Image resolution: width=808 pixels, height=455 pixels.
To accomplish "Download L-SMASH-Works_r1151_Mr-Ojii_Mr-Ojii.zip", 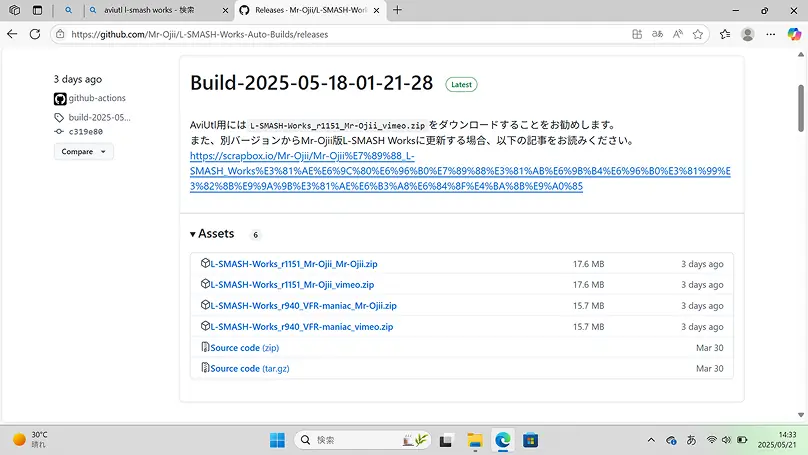I will point(294,264).
